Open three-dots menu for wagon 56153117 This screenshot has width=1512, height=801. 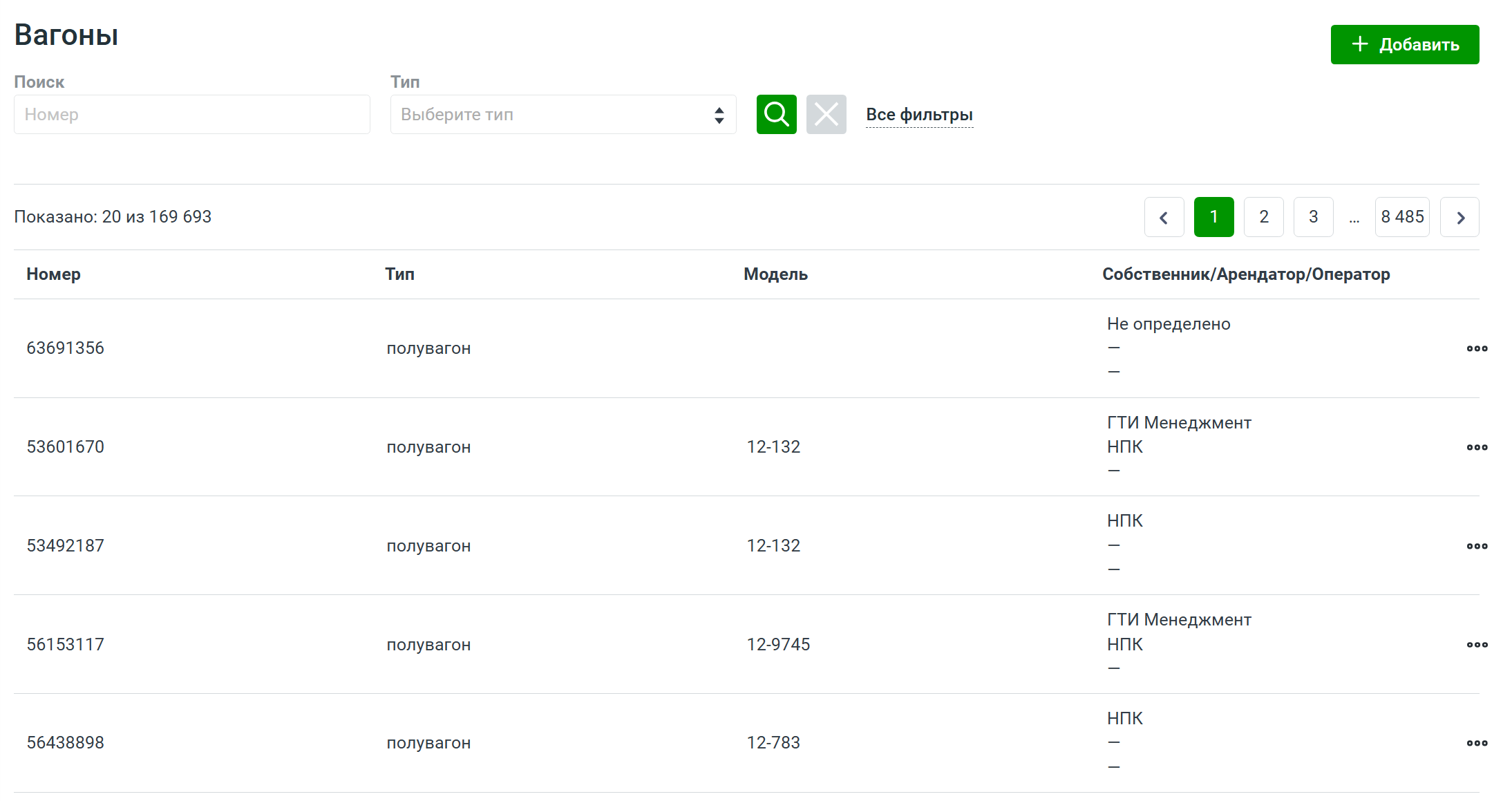point(1477,645)
